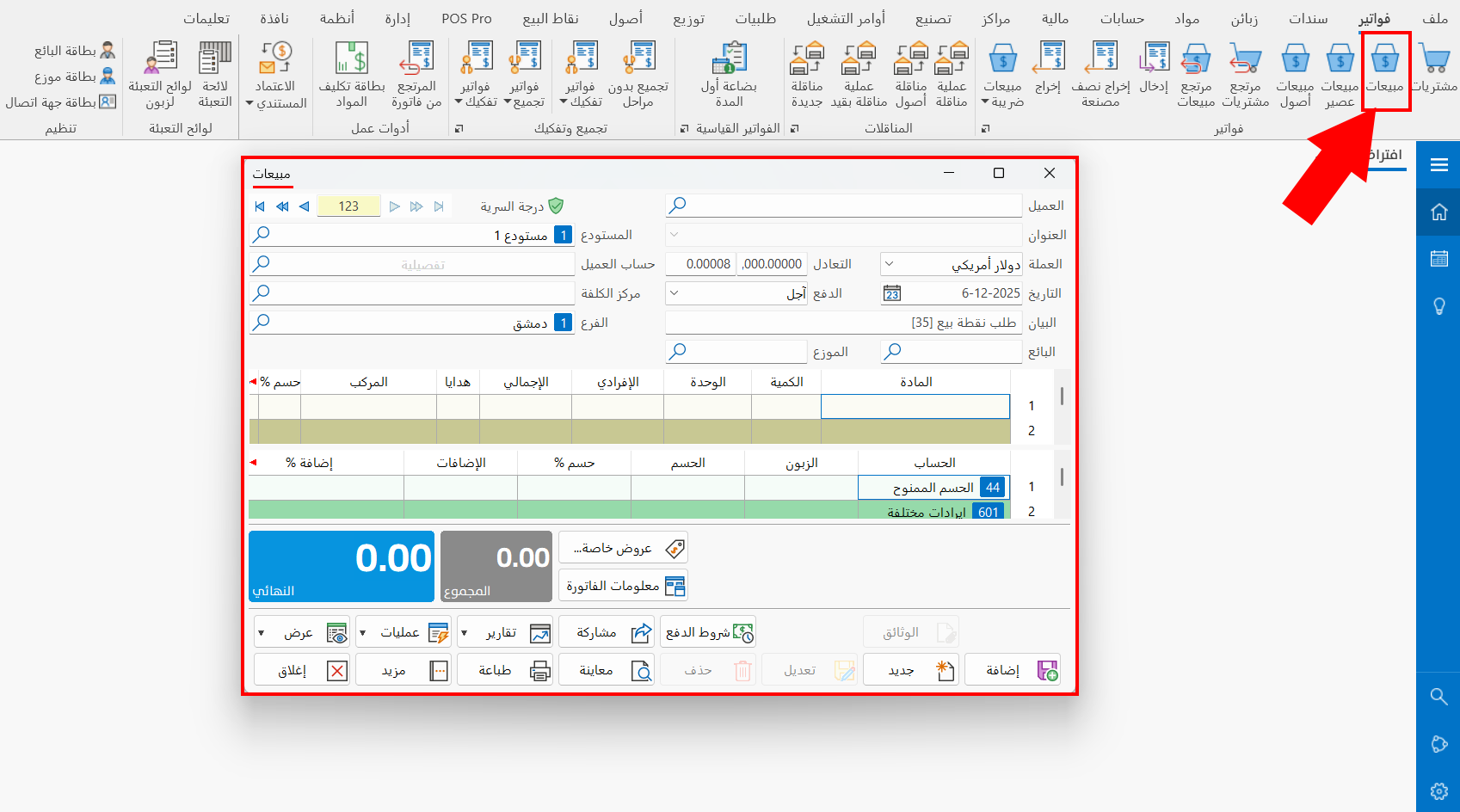The width and height of the screenshot is (1460, 812).
Task: Open بضاعة أول المدة opening stock icon
Action: pos(729,76)
